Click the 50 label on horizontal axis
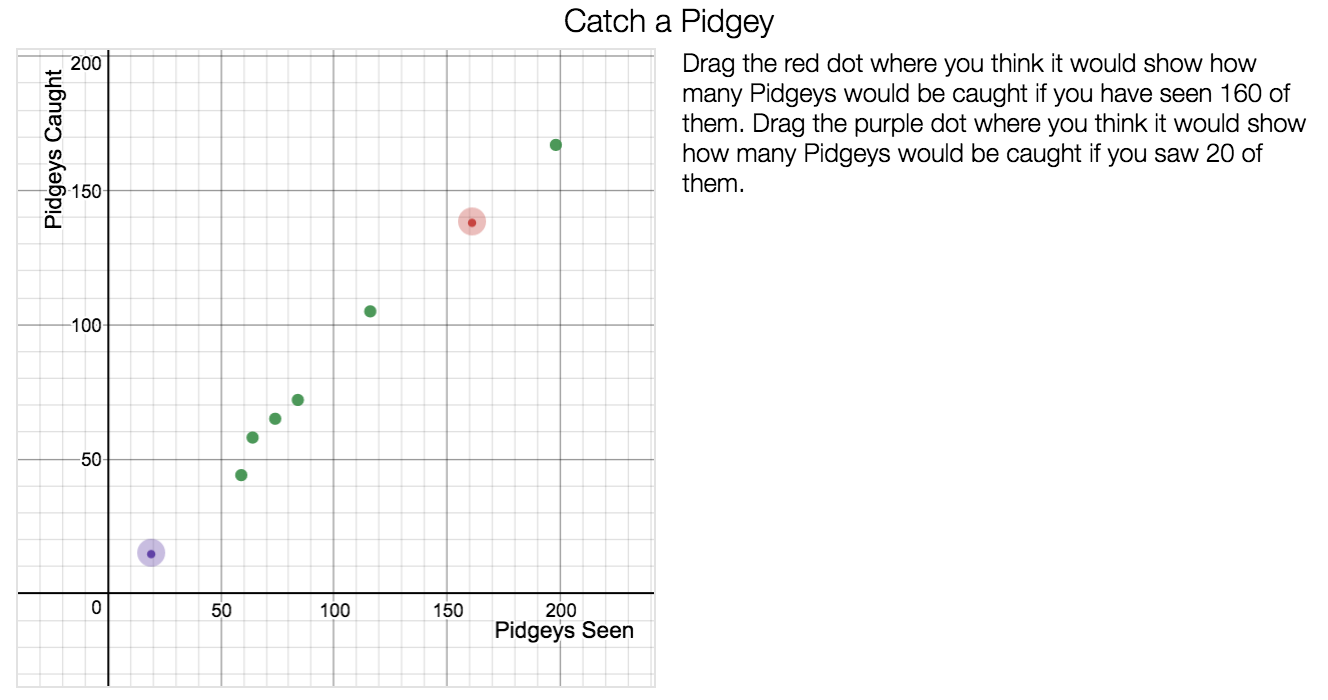The width and height of the screenshot is (1328, 700). click(221, 610)
